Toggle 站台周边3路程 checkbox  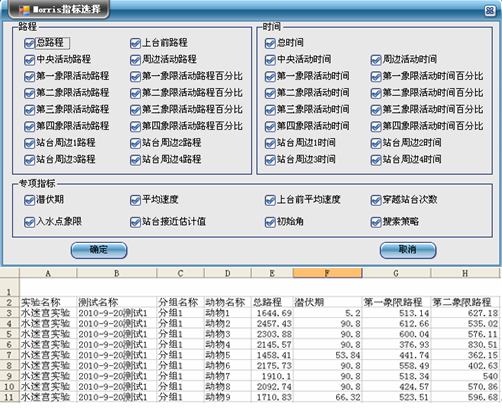(29, 160)
